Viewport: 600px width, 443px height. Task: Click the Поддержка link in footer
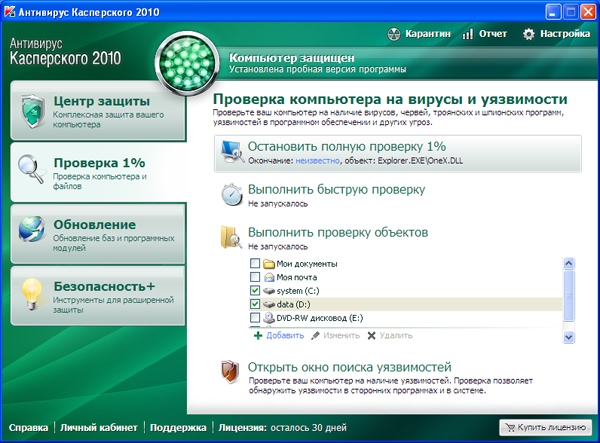coord(178,428)
